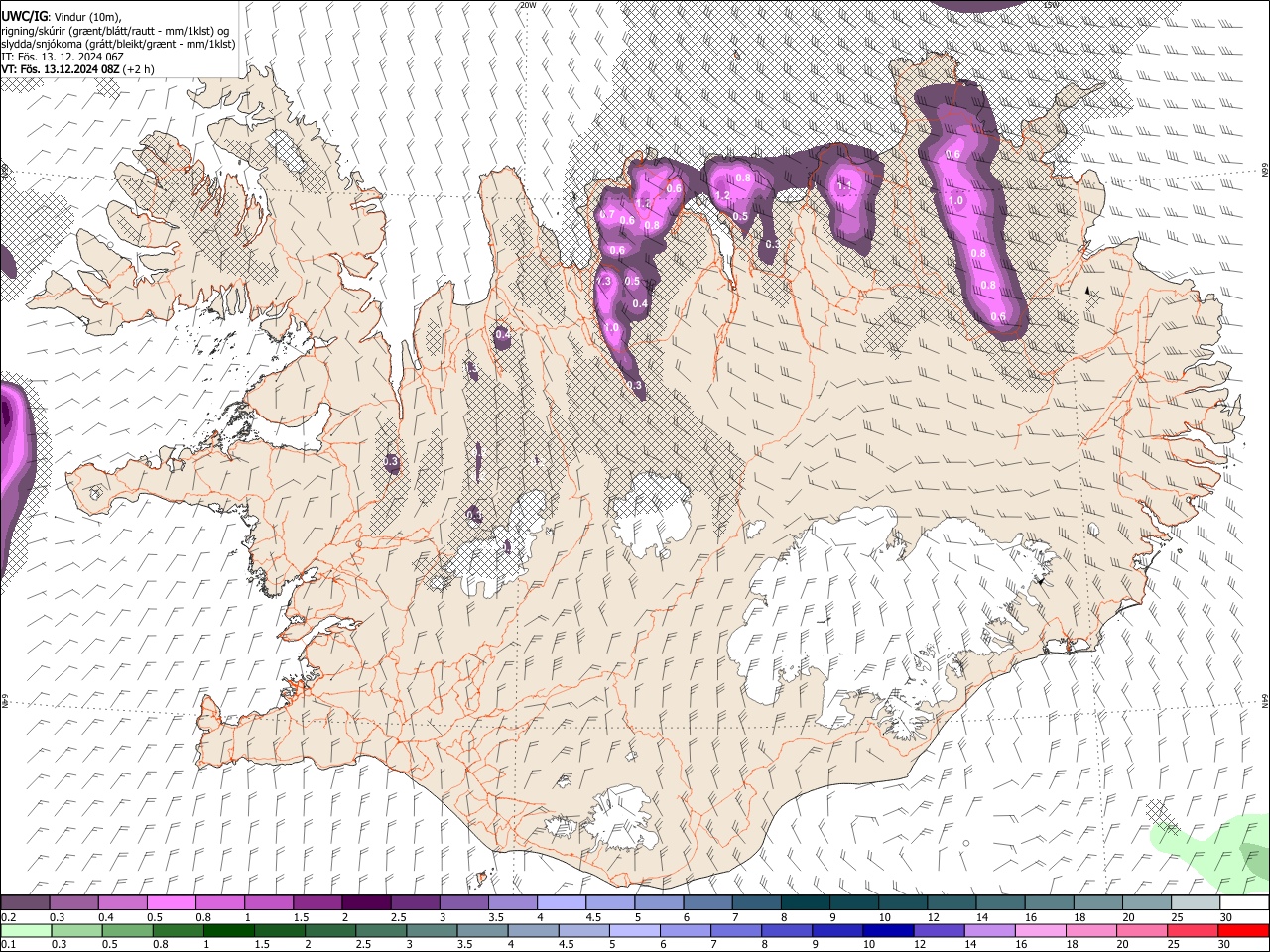
Task: Click the slydda/snjókoma legend description line
Action: (118, 44)
